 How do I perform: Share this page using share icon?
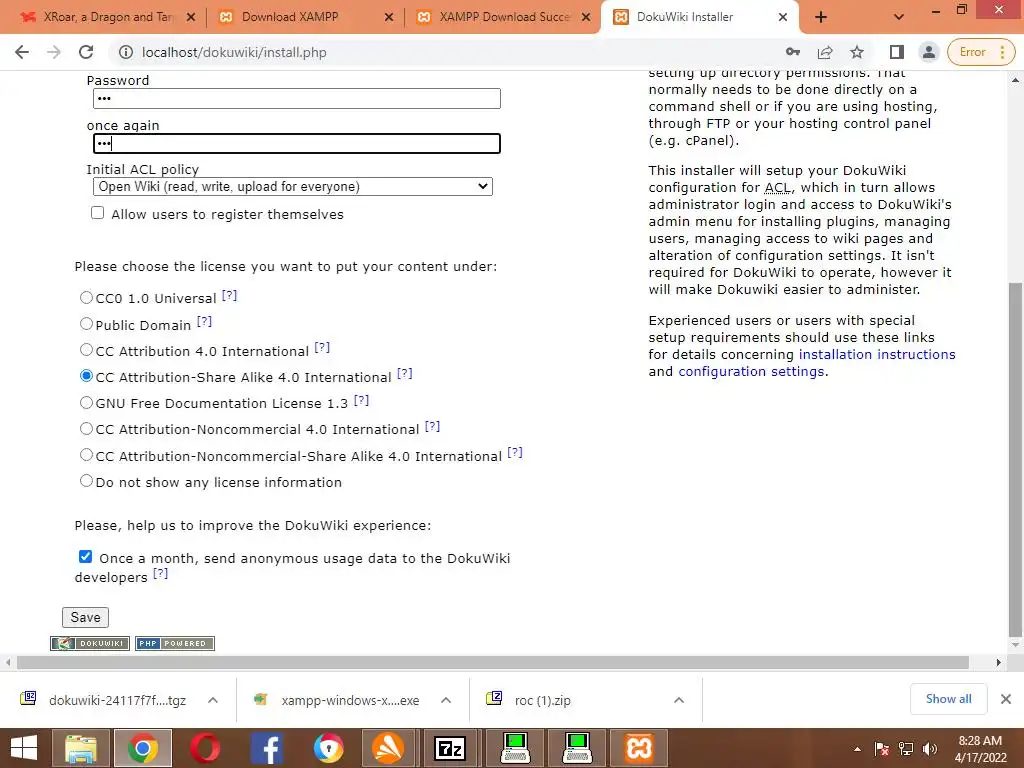tap(825, 52)
